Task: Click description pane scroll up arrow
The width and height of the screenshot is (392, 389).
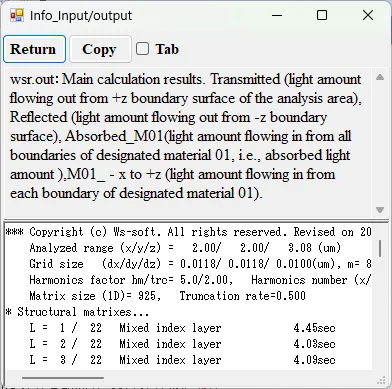Action: (380, 77)
